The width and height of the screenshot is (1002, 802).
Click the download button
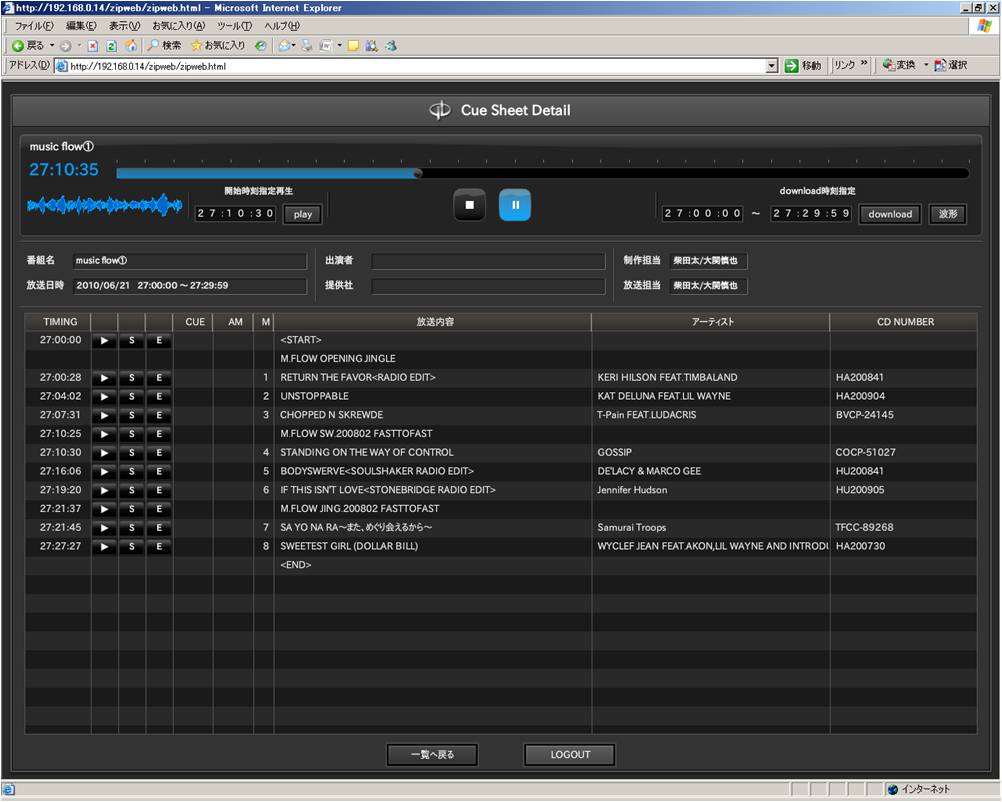889,214
